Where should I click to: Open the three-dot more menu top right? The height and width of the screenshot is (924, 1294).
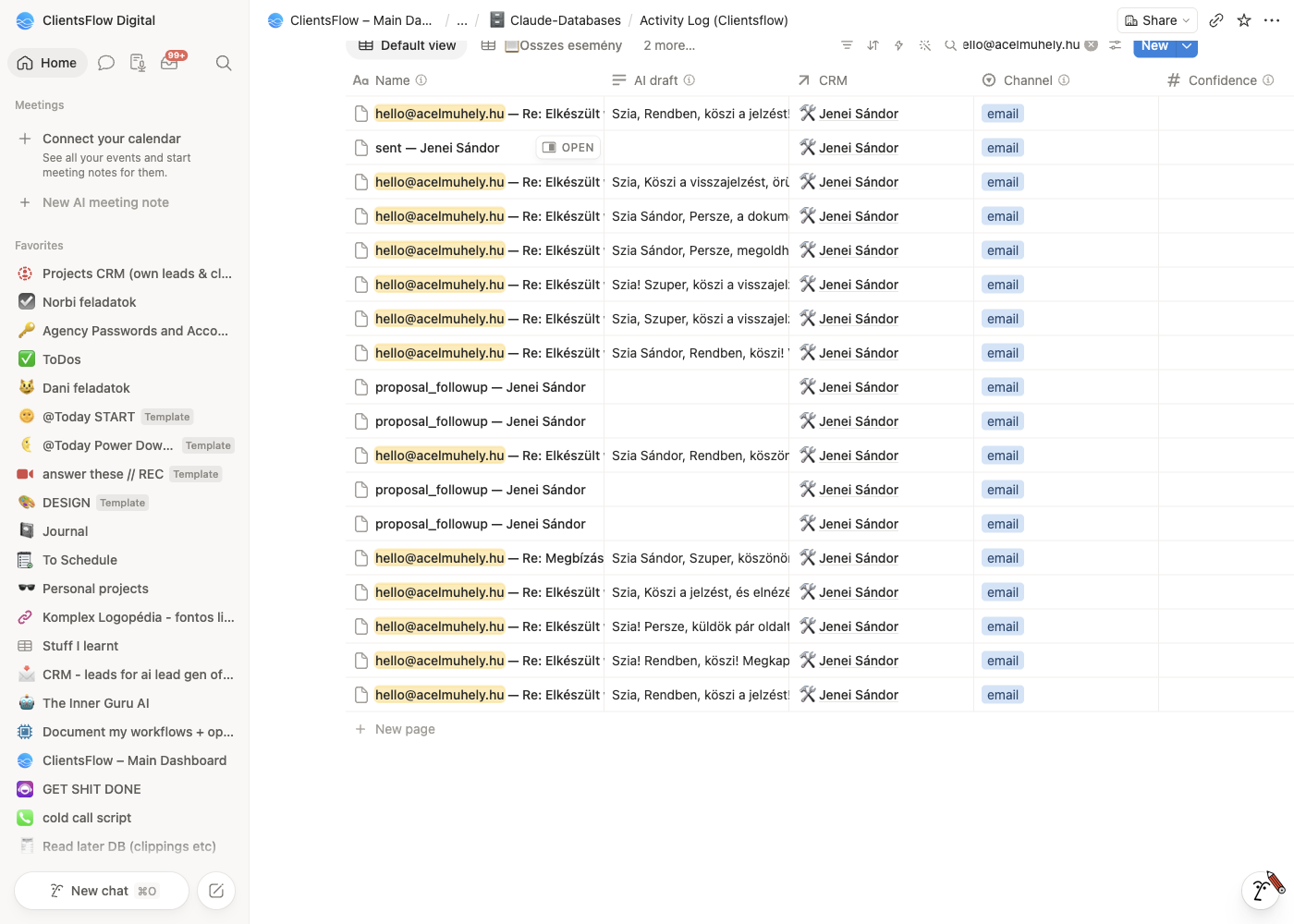point(1272,20)
